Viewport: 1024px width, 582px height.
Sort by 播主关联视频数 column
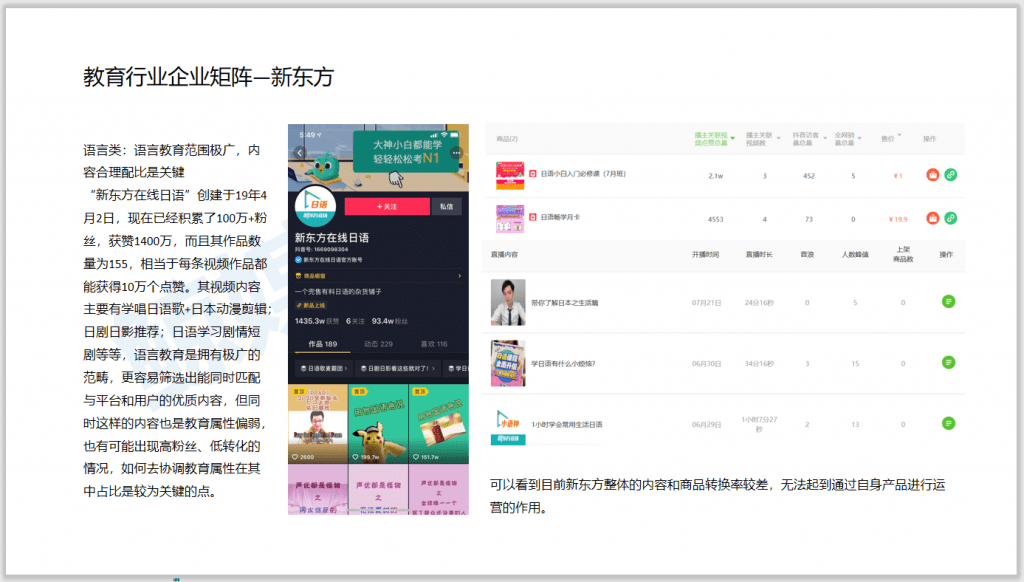click(x=763, y=138)
